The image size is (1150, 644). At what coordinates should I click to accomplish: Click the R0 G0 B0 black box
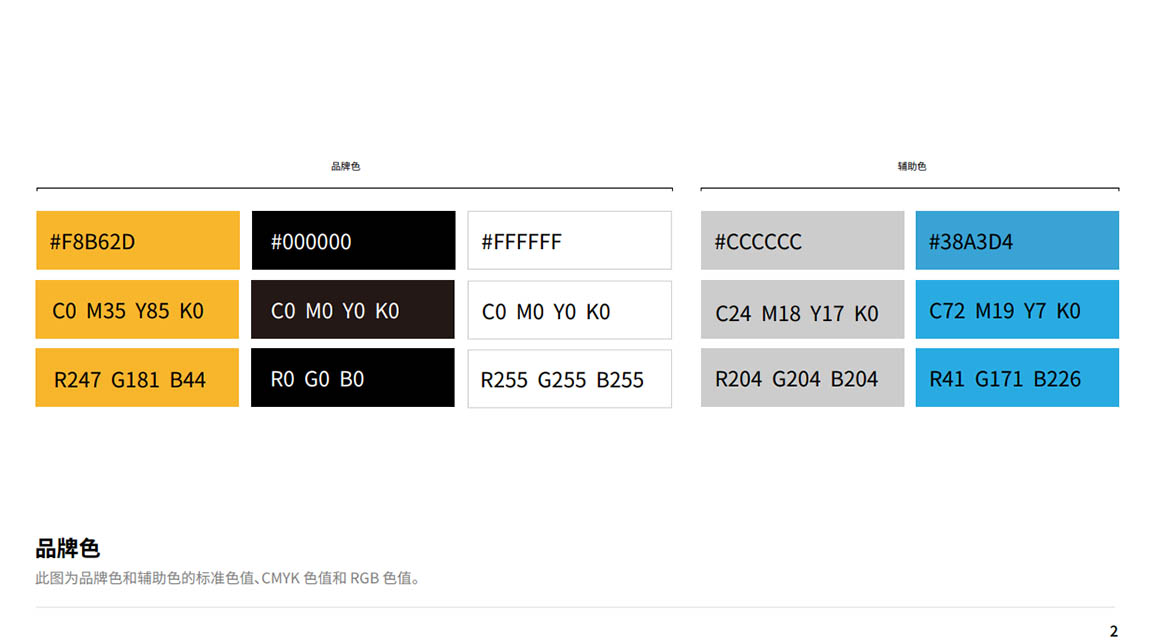353,378
